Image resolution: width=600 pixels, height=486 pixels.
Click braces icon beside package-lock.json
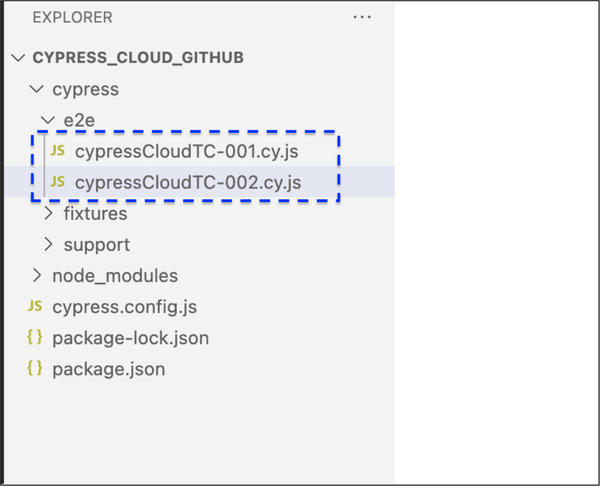pyautogui.click(x=35, y=337)
